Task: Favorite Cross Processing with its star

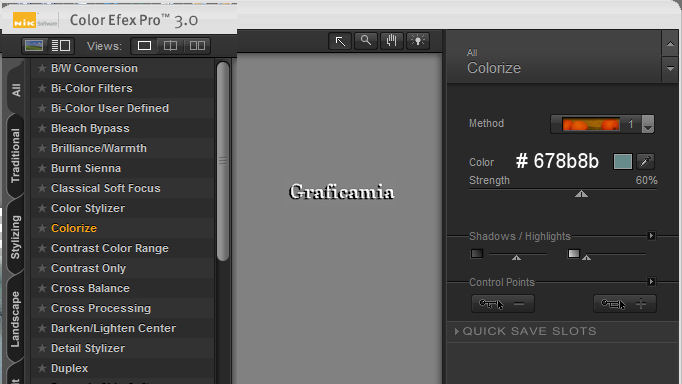Action: (42, 308)
